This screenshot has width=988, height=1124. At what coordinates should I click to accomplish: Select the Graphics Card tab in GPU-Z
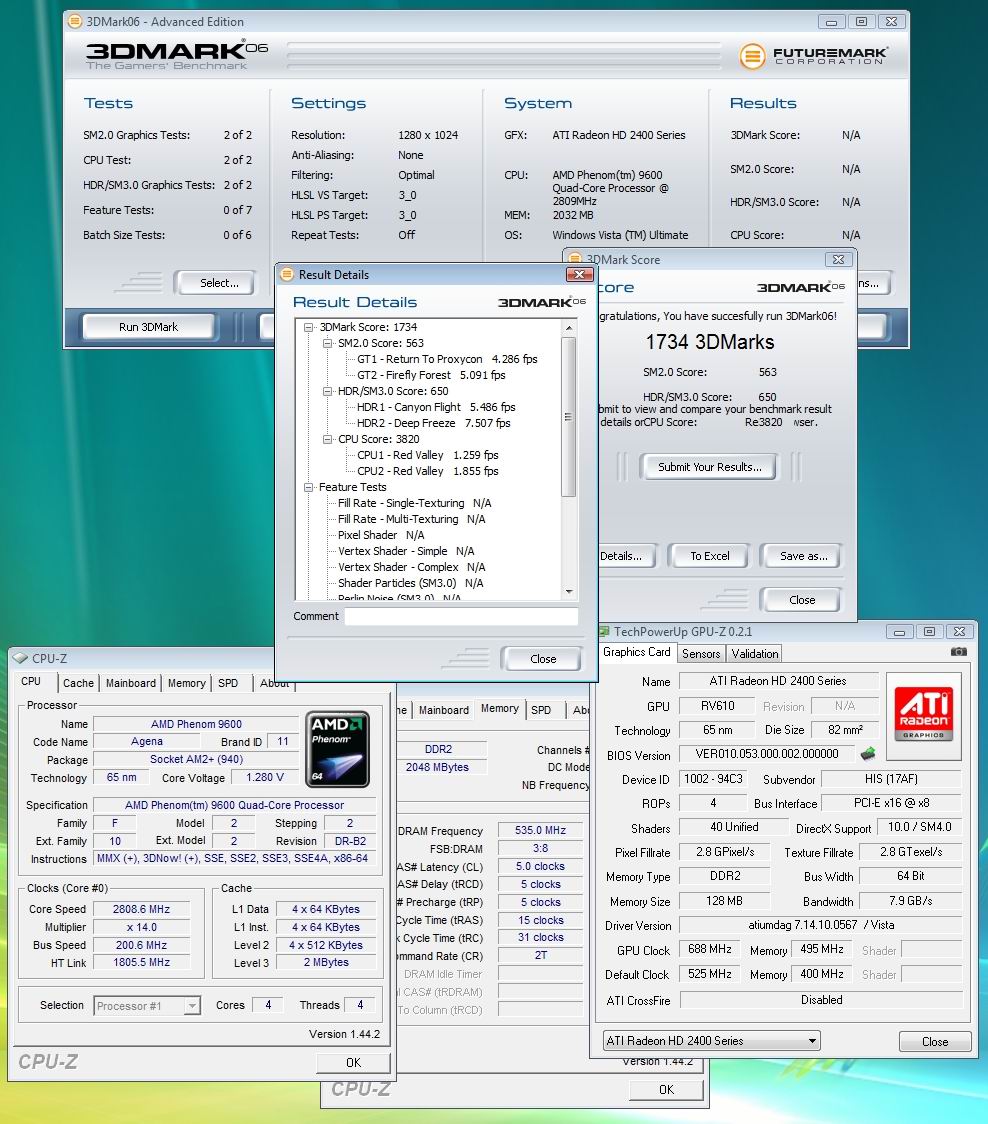coord(636,652)
